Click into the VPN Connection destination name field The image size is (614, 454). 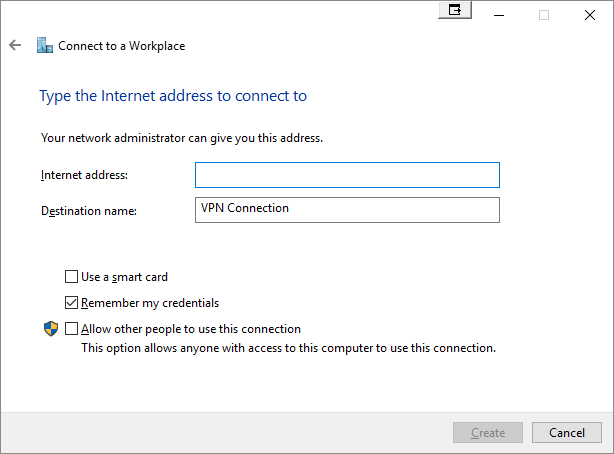347,210
